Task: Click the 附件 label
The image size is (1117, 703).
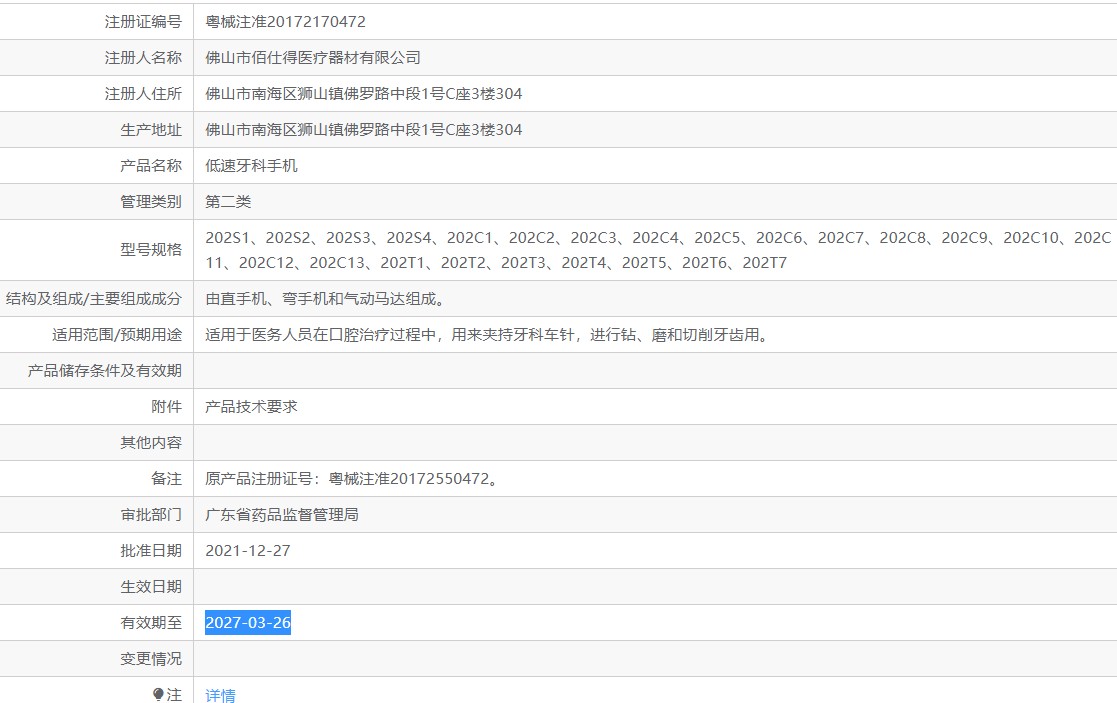Action: (x=167, y=407)
